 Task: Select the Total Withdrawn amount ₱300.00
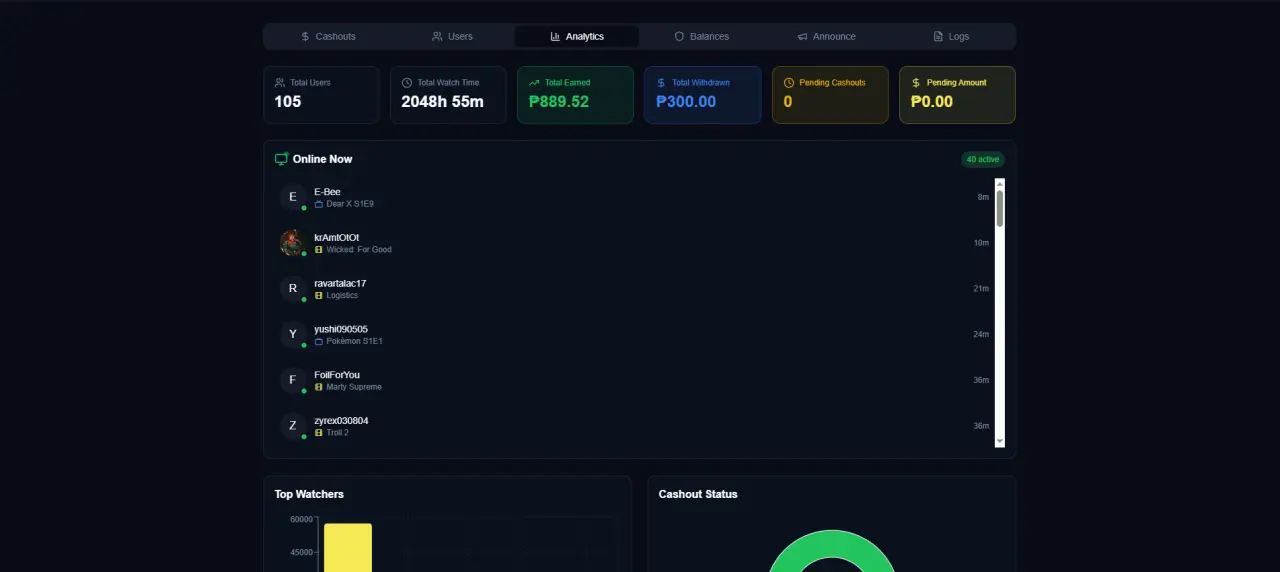(686, 101)
